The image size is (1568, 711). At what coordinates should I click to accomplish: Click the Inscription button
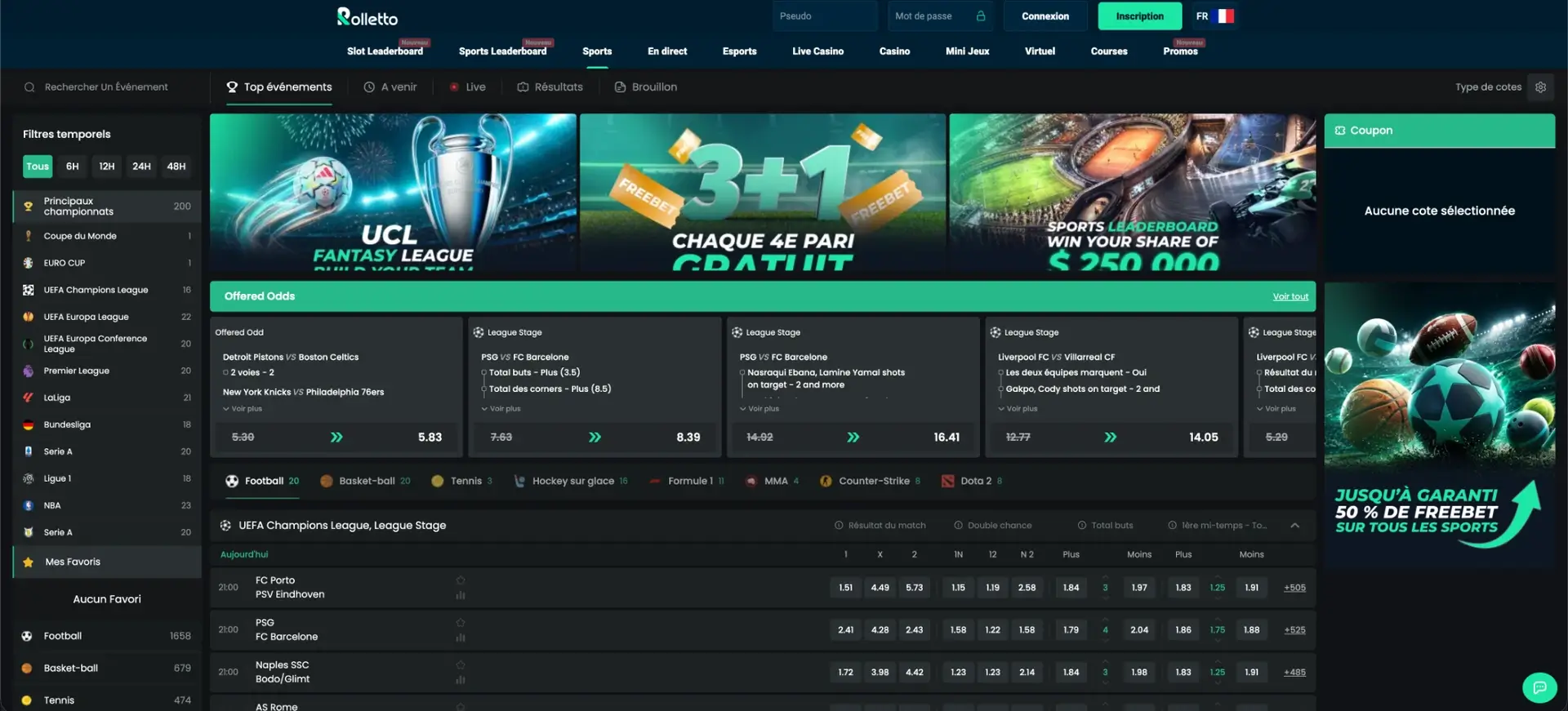coord(1139,16)
